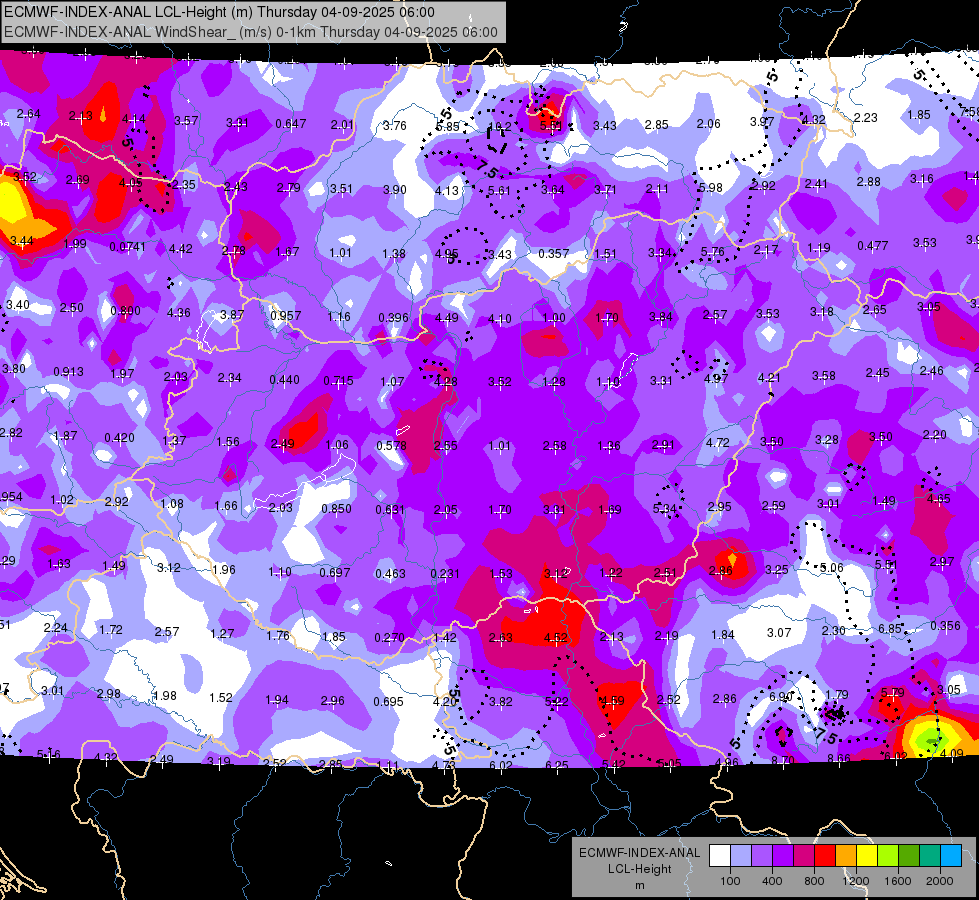This screenshot has width=979, height=900.
Task: Click the yellow legend color swatch
Action: 867,856
